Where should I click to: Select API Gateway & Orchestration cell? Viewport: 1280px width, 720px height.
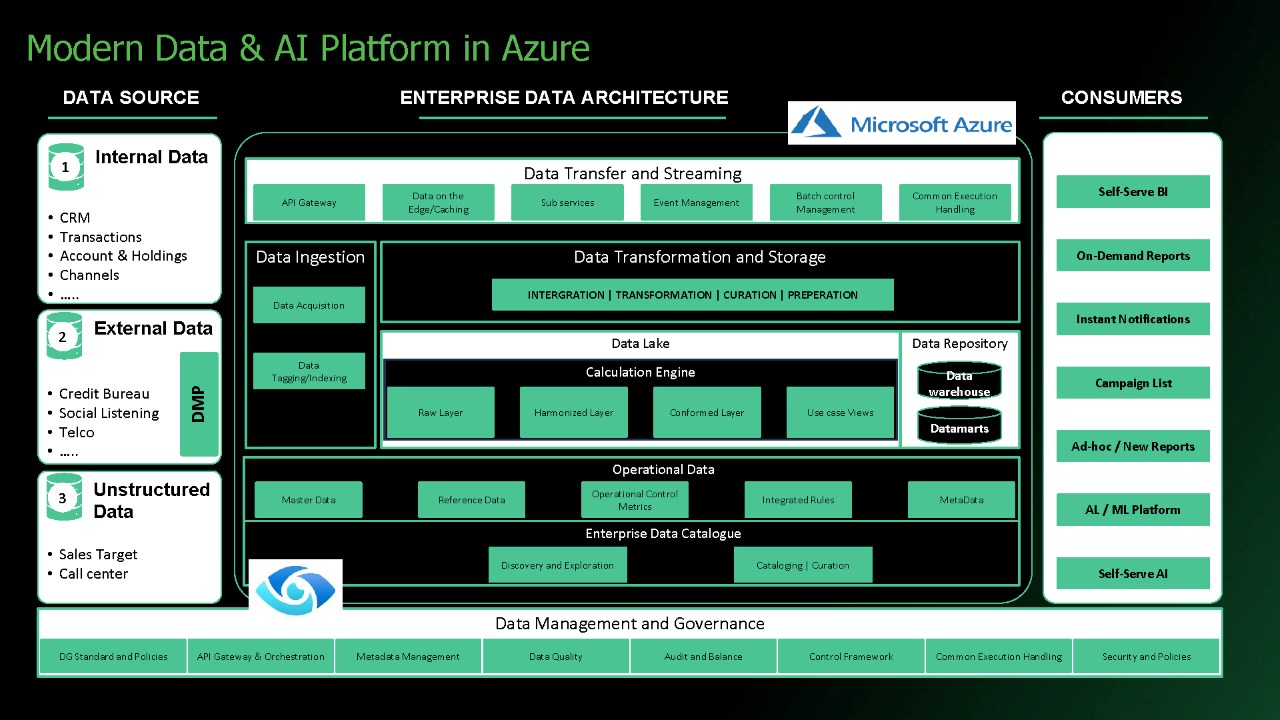(x=261, y=657)
